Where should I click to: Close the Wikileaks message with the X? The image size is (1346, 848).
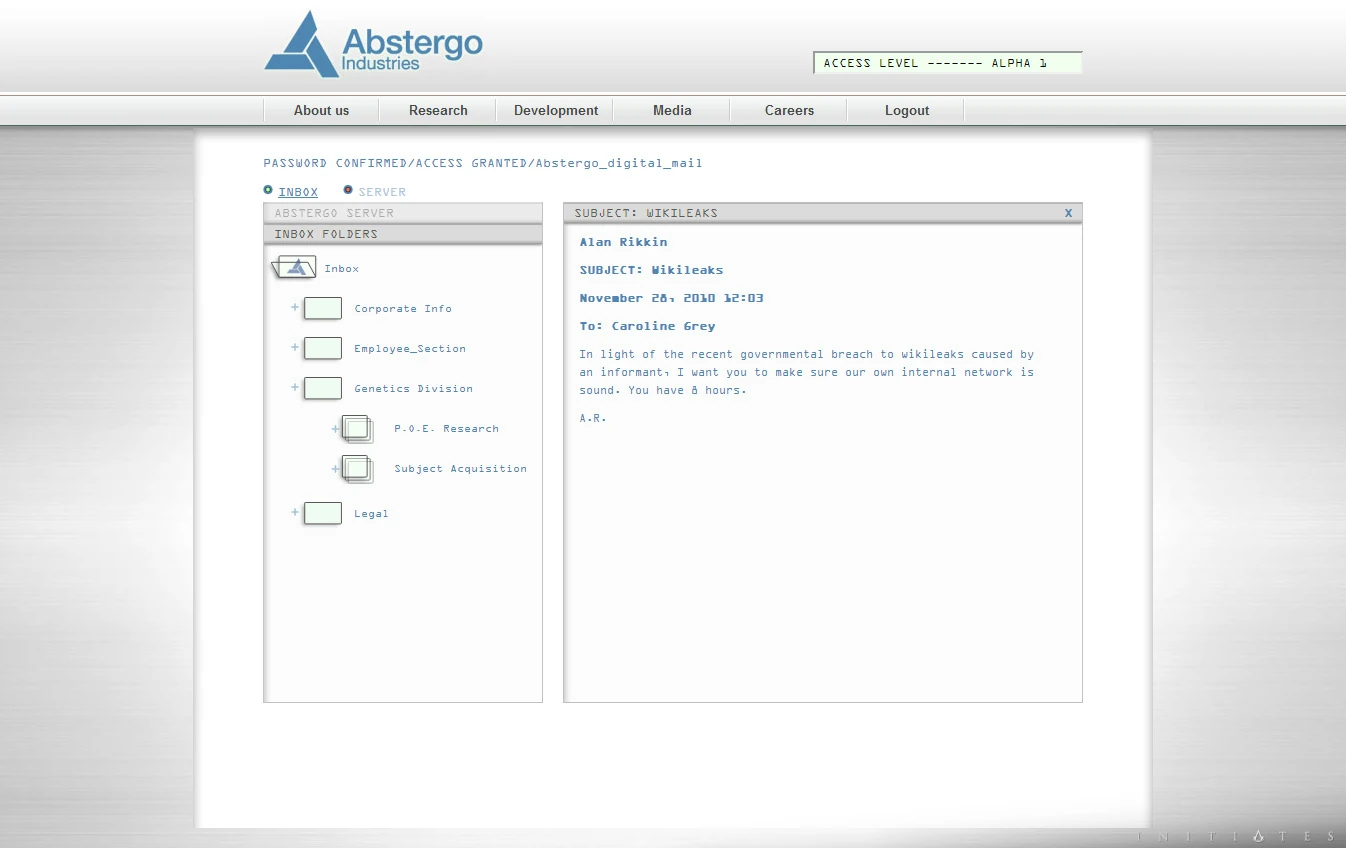1068,213
